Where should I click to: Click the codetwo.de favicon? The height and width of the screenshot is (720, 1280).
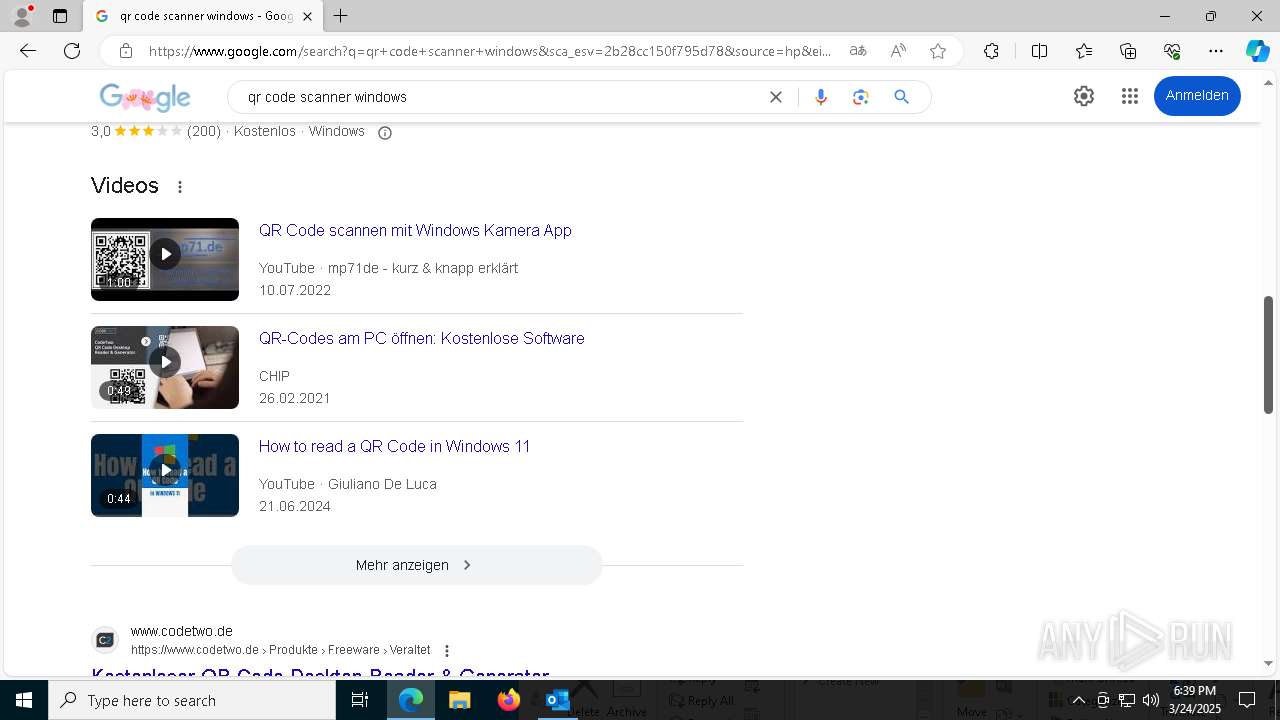105,640
